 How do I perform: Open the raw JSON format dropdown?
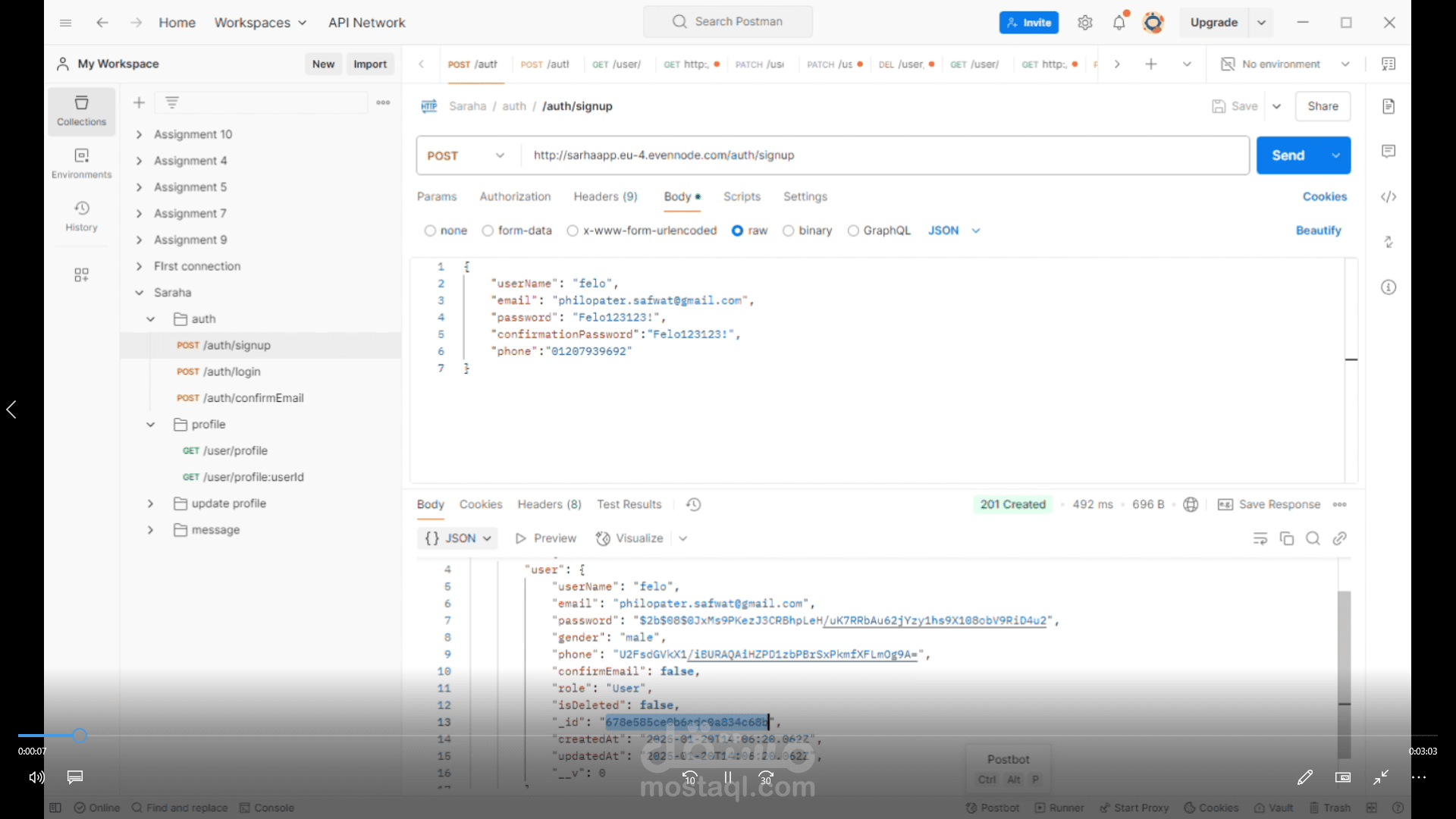954,231
